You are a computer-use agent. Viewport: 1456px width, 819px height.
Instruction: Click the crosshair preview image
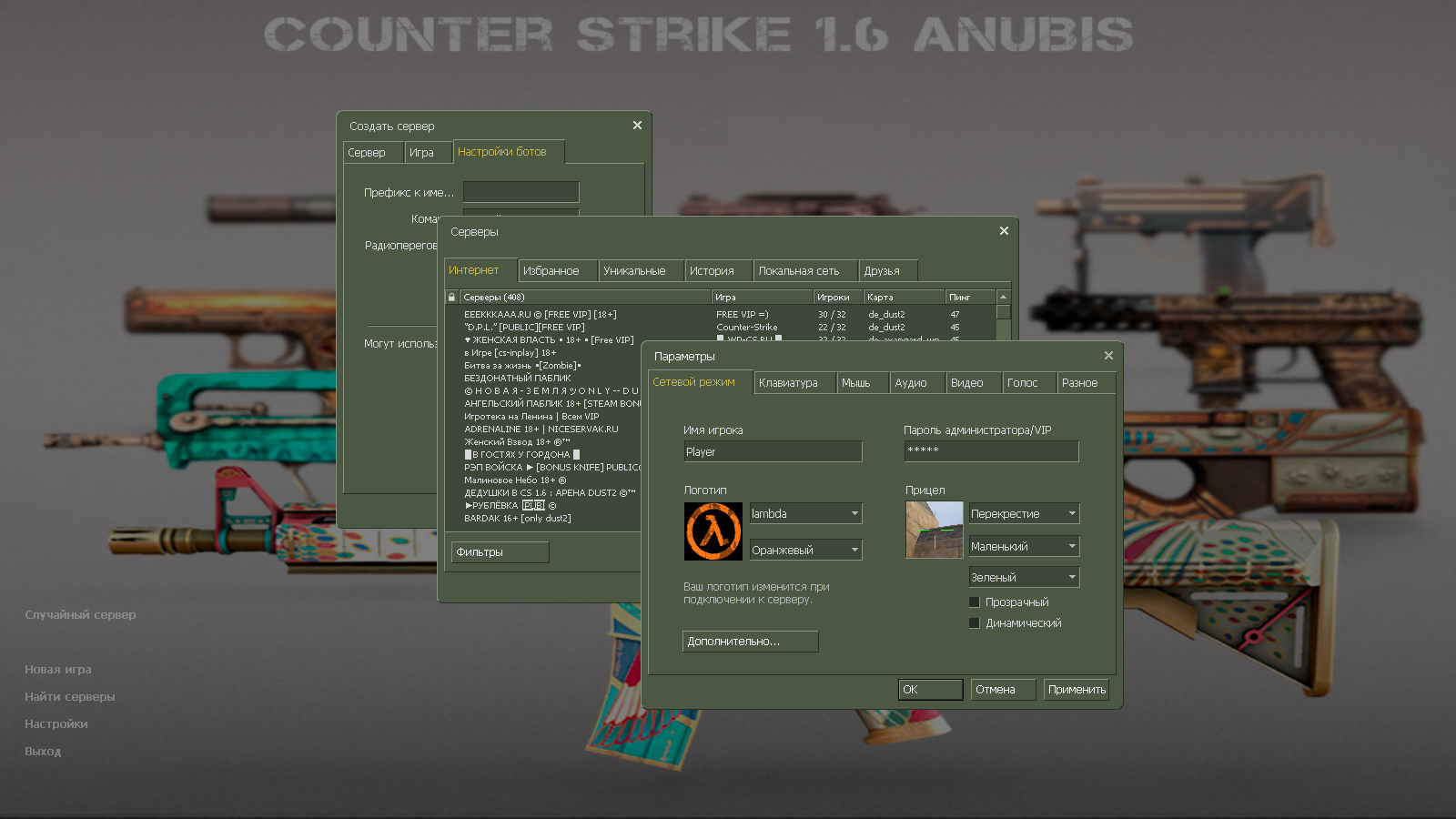[x=934, y=530]
